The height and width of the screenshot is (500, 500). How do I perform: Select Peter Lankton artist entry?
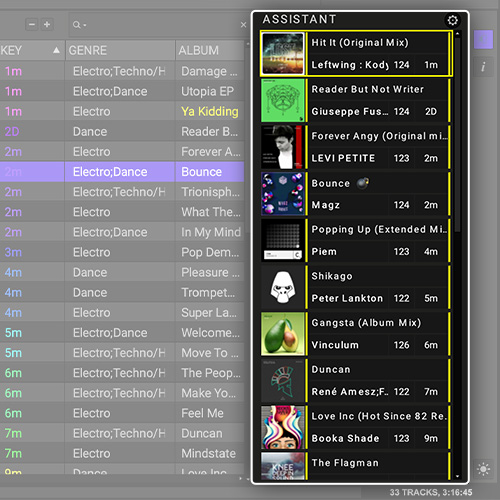pyautogui.click(x=347, y=298)
